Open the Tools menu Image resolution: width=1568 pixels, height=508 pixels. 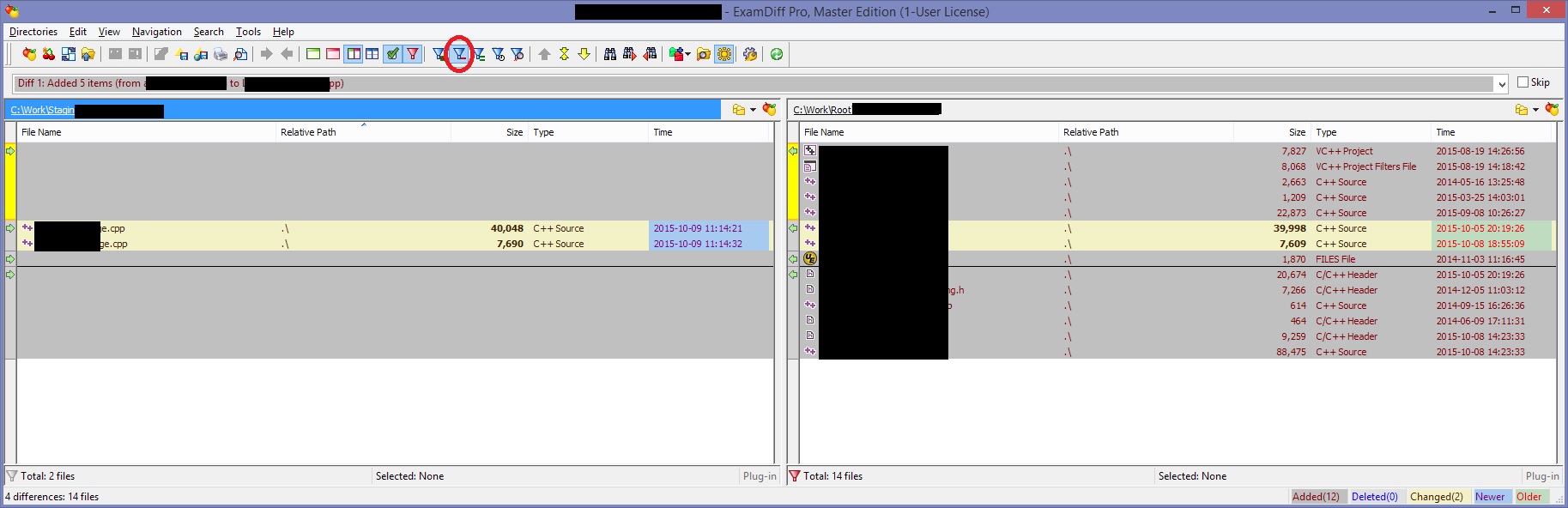coord(249,32)
